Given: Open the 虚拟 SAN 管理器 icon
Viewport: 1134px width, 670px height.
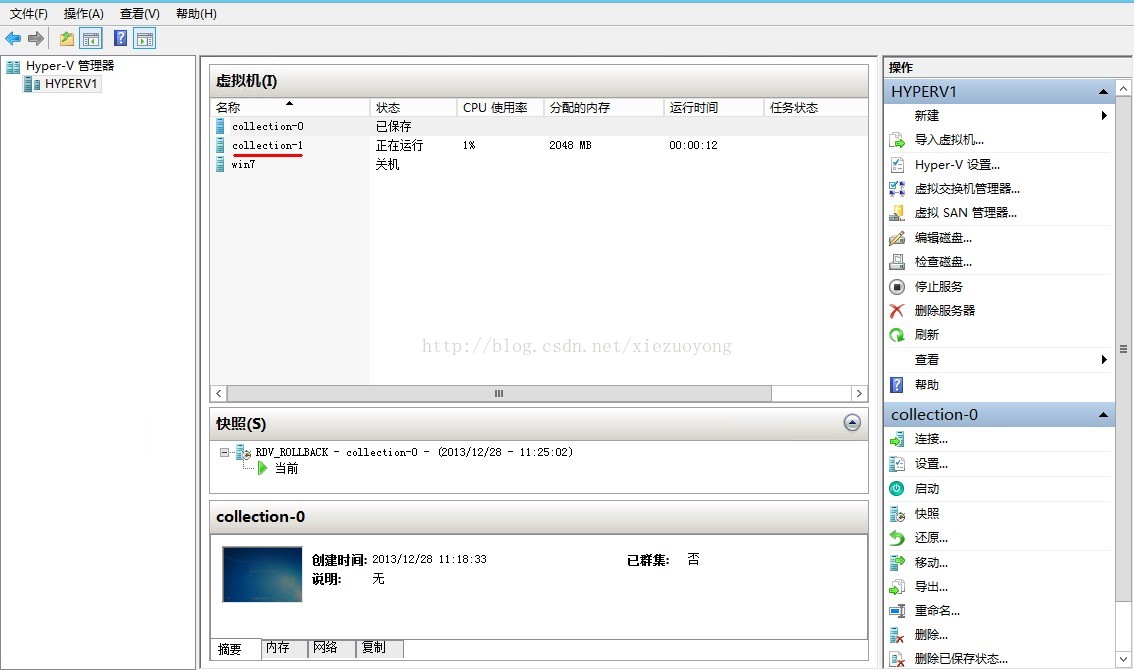Looking at the screenshot, I should tap(897, 213).
